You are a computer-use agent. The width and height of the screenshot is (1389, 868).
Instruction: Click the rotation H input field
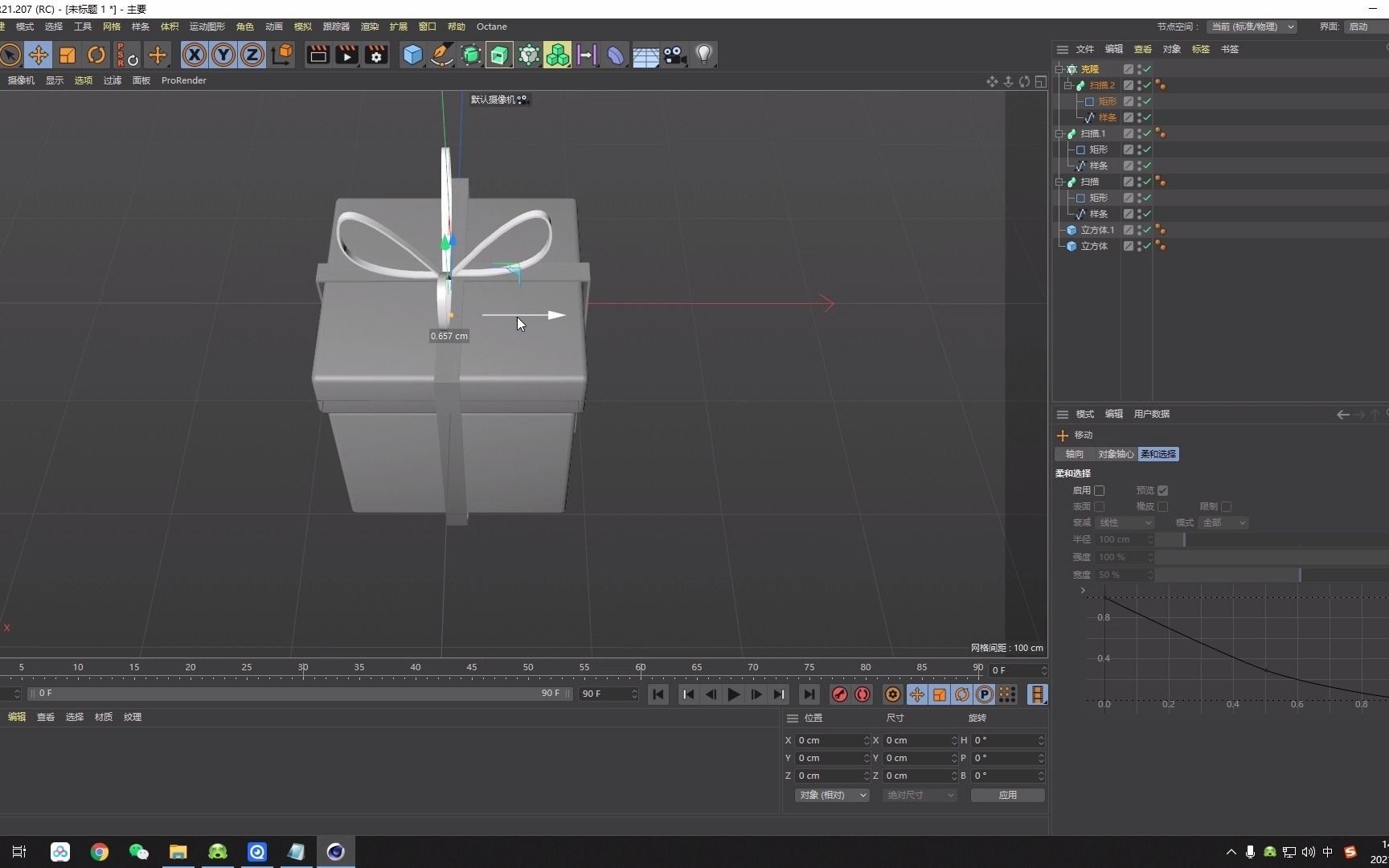coord(1008,740)
